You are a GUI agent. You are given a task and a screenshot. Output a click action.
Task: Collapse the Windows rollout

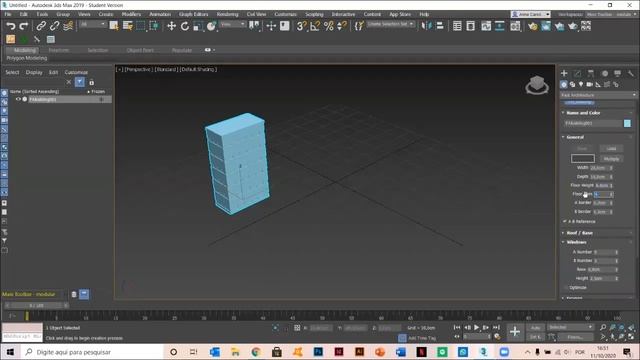coord(576,242)
